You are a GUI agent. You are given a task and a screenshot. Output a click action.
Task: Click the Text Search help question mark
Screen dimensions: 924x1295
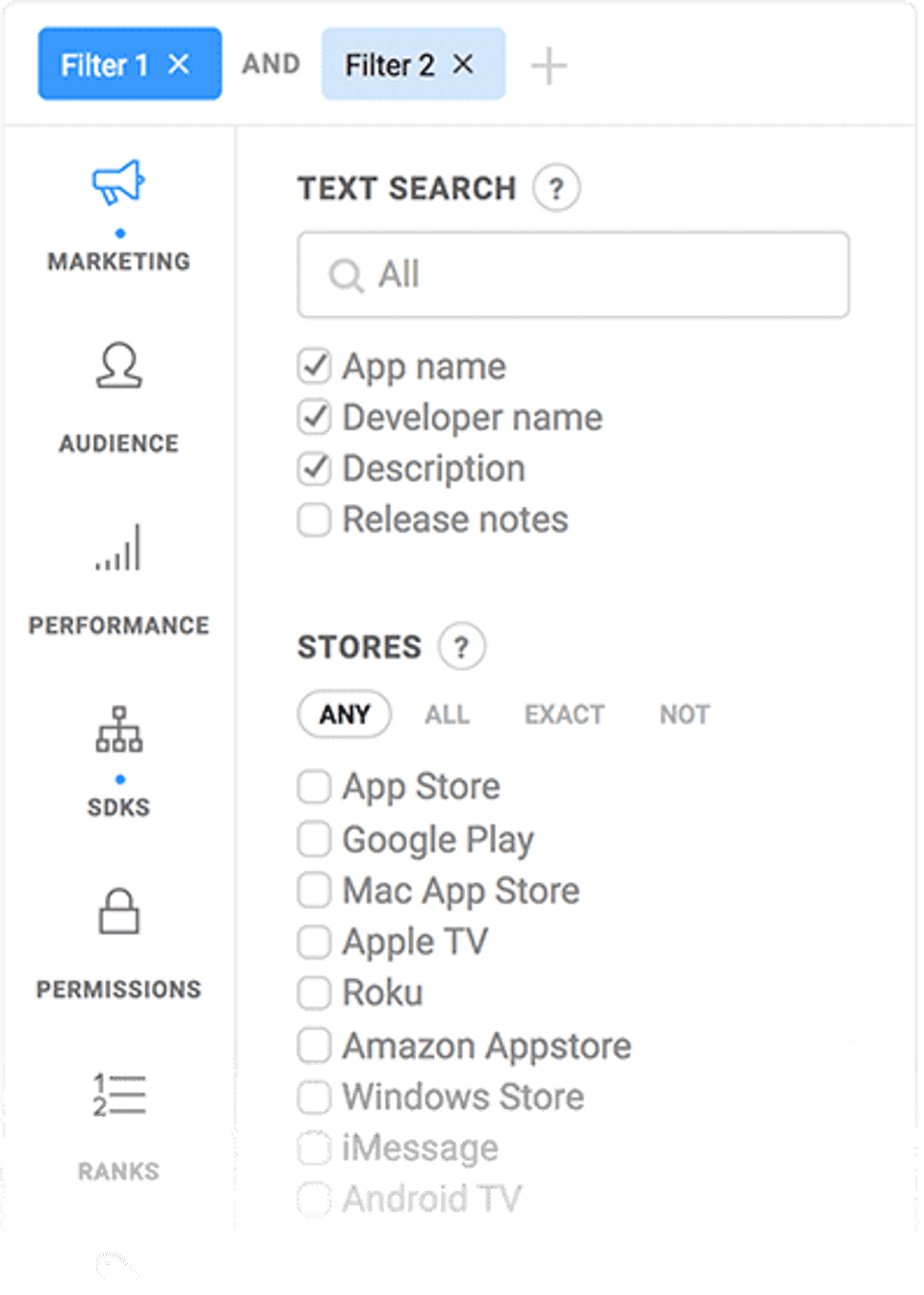point(556,189)
